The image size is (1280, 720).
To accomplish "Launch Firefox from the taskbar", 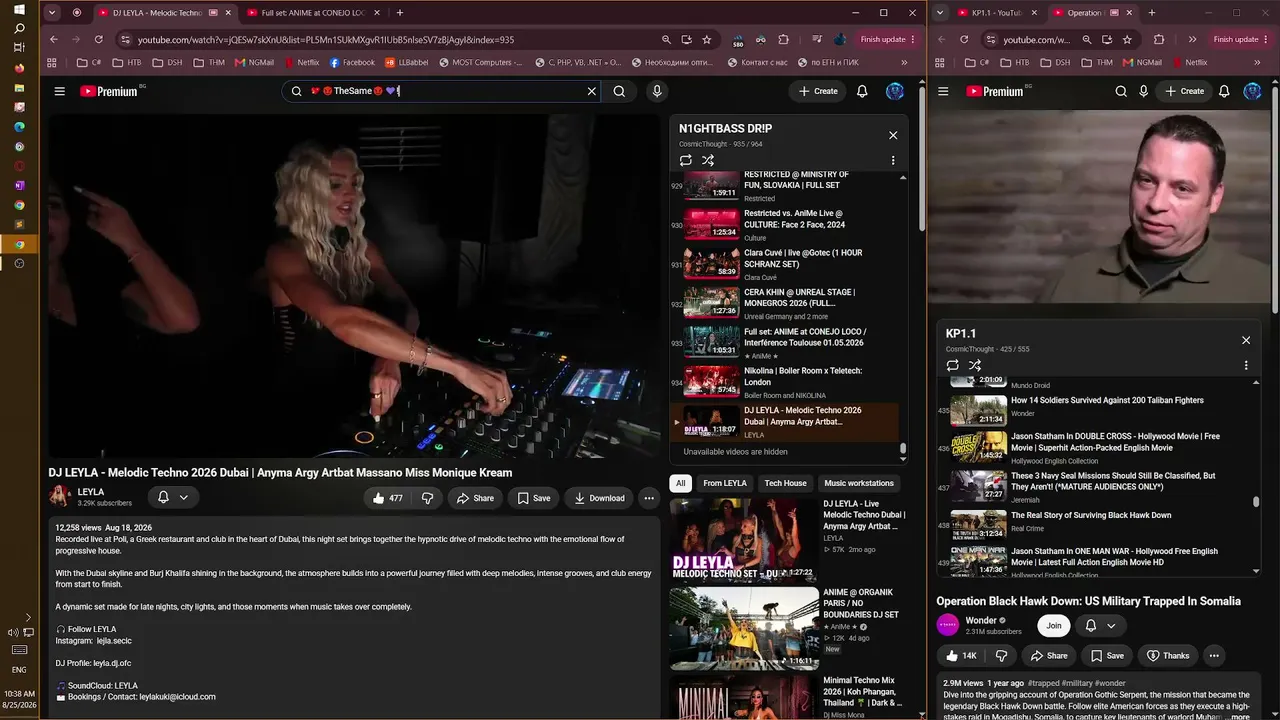I will pos(19,68).
